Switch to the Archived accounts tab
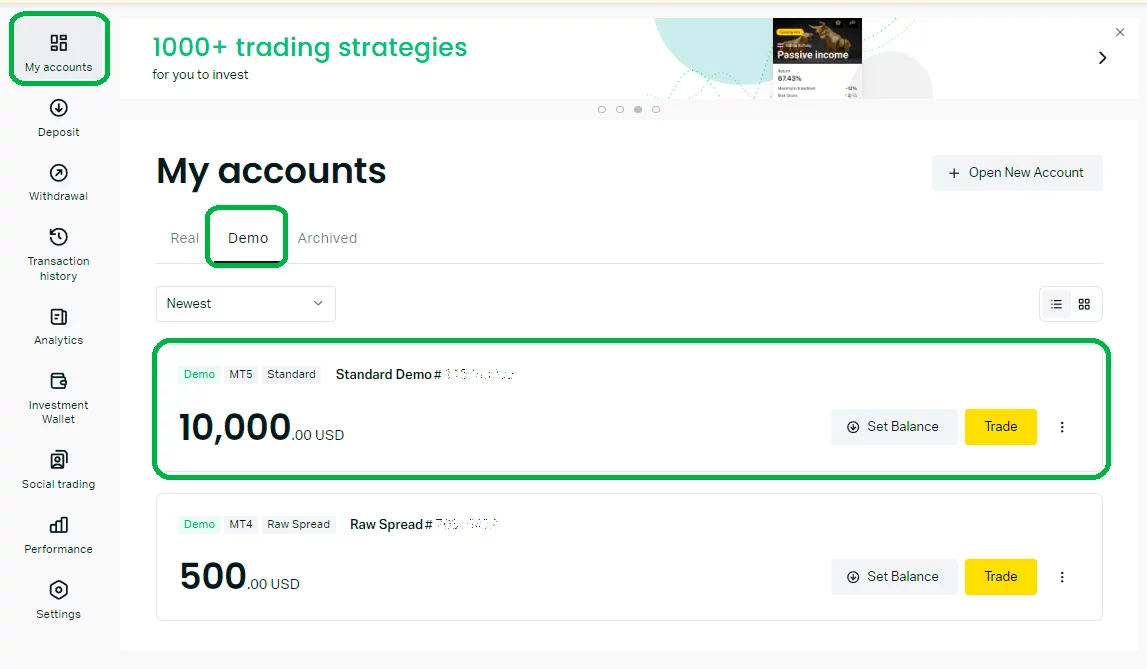This screenshot has width=1147, height=669. (x=327, y=238)
